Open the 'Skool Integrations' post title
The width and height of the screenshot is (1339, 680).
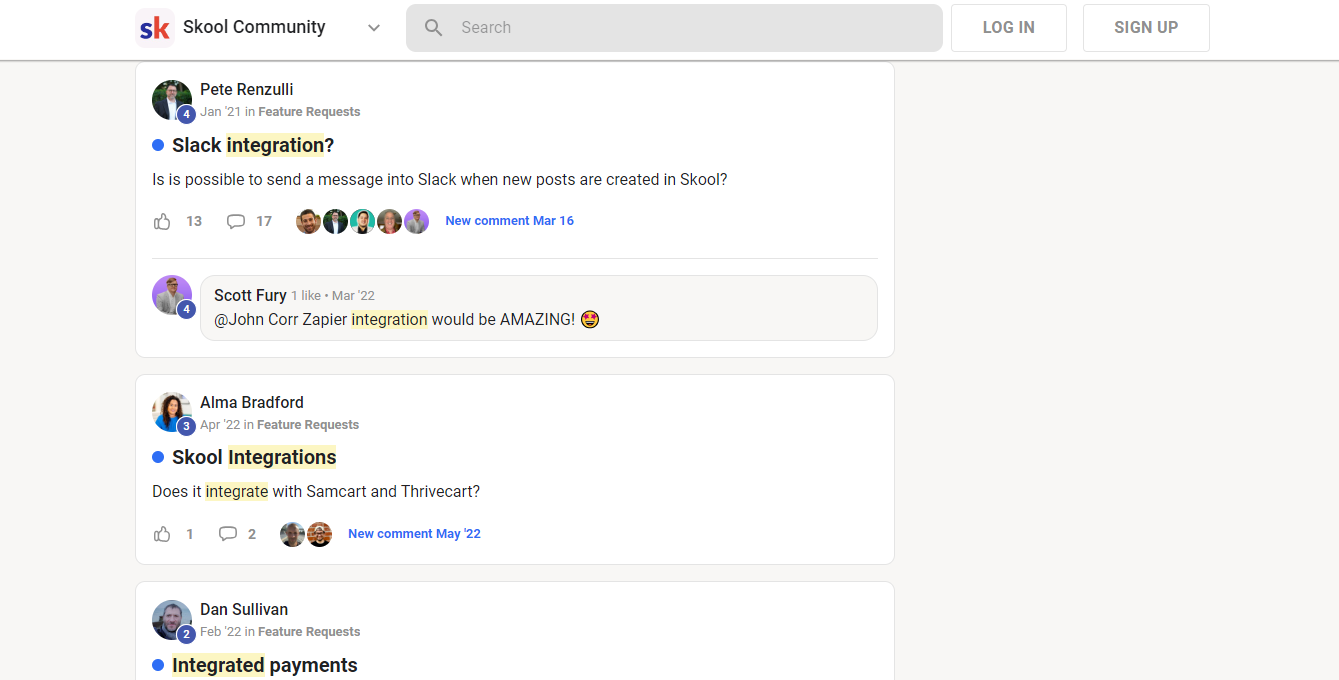[254, 457]
